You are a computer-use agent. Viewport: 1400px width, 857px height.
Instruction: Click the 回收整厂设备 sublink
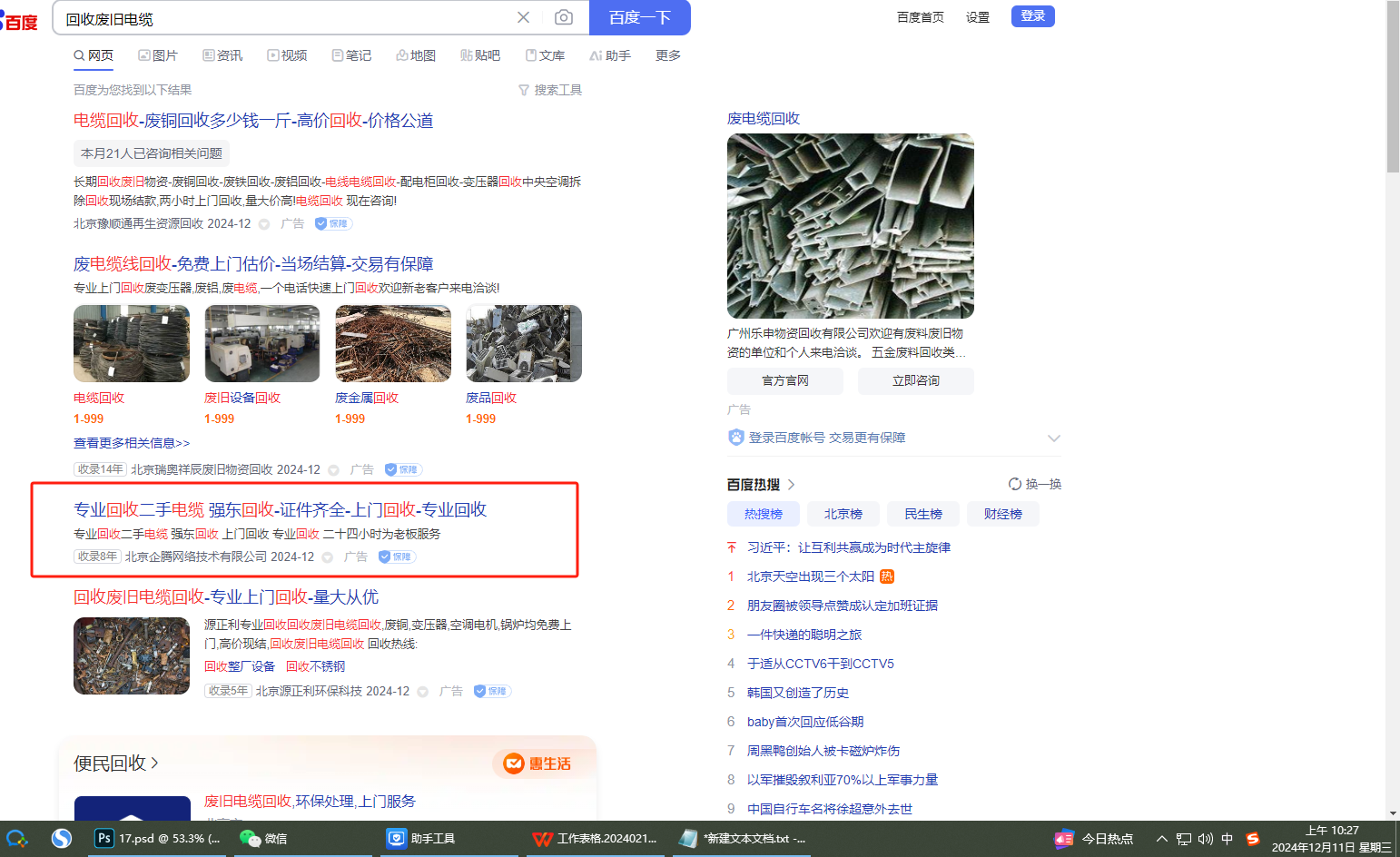click(240, 666)
